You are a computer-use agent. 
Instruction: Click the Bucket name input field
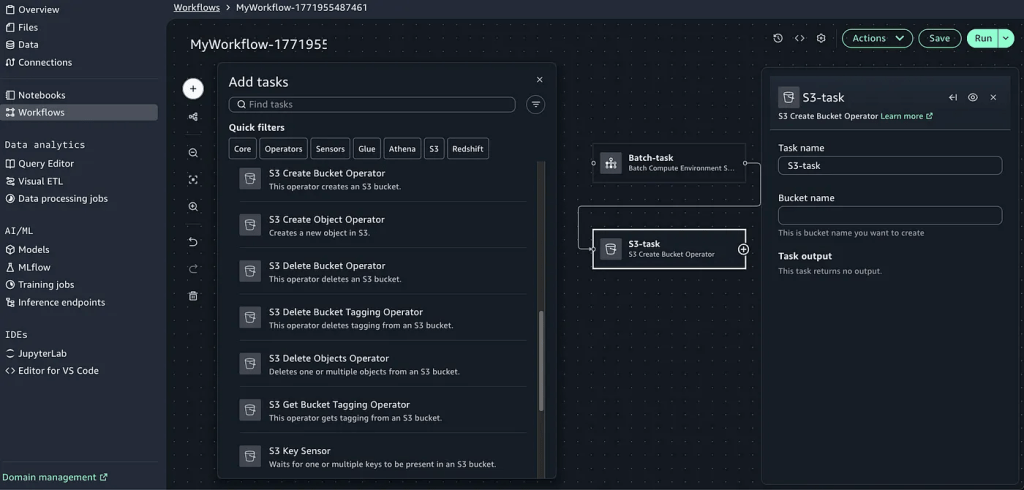890,215
